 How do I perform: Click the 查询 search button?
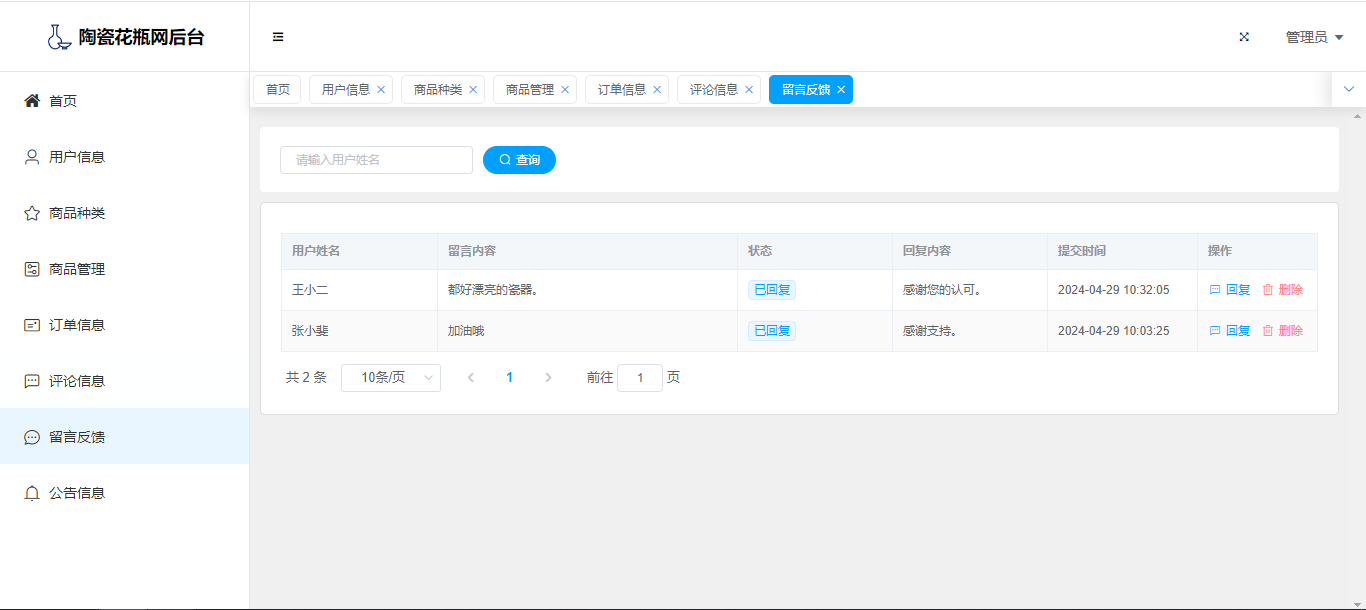click(519, 160)
